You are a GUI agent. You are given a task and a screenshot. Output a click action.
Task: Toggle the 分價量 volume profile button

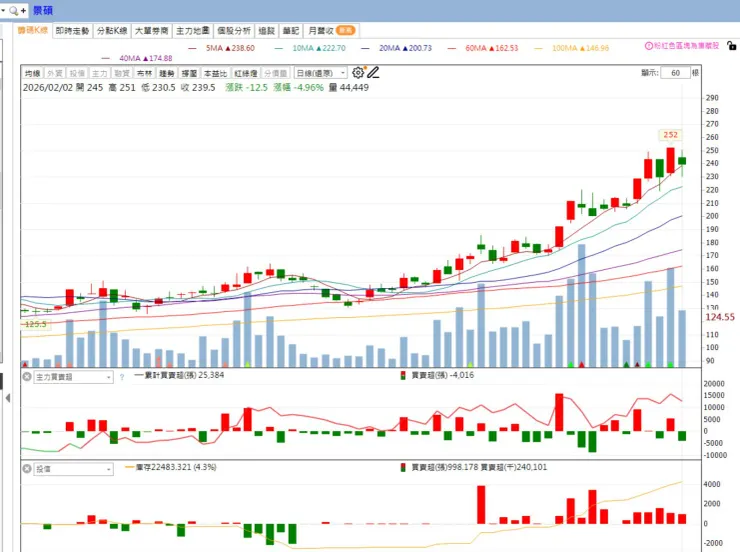[276, 73]
